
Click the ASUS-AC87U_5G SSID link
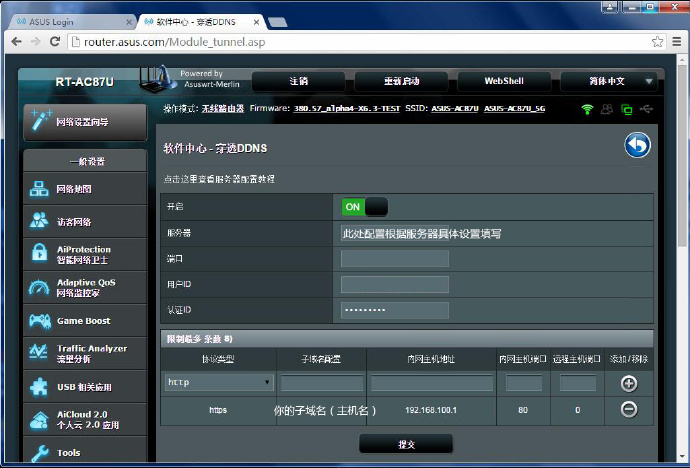(514, 109)
